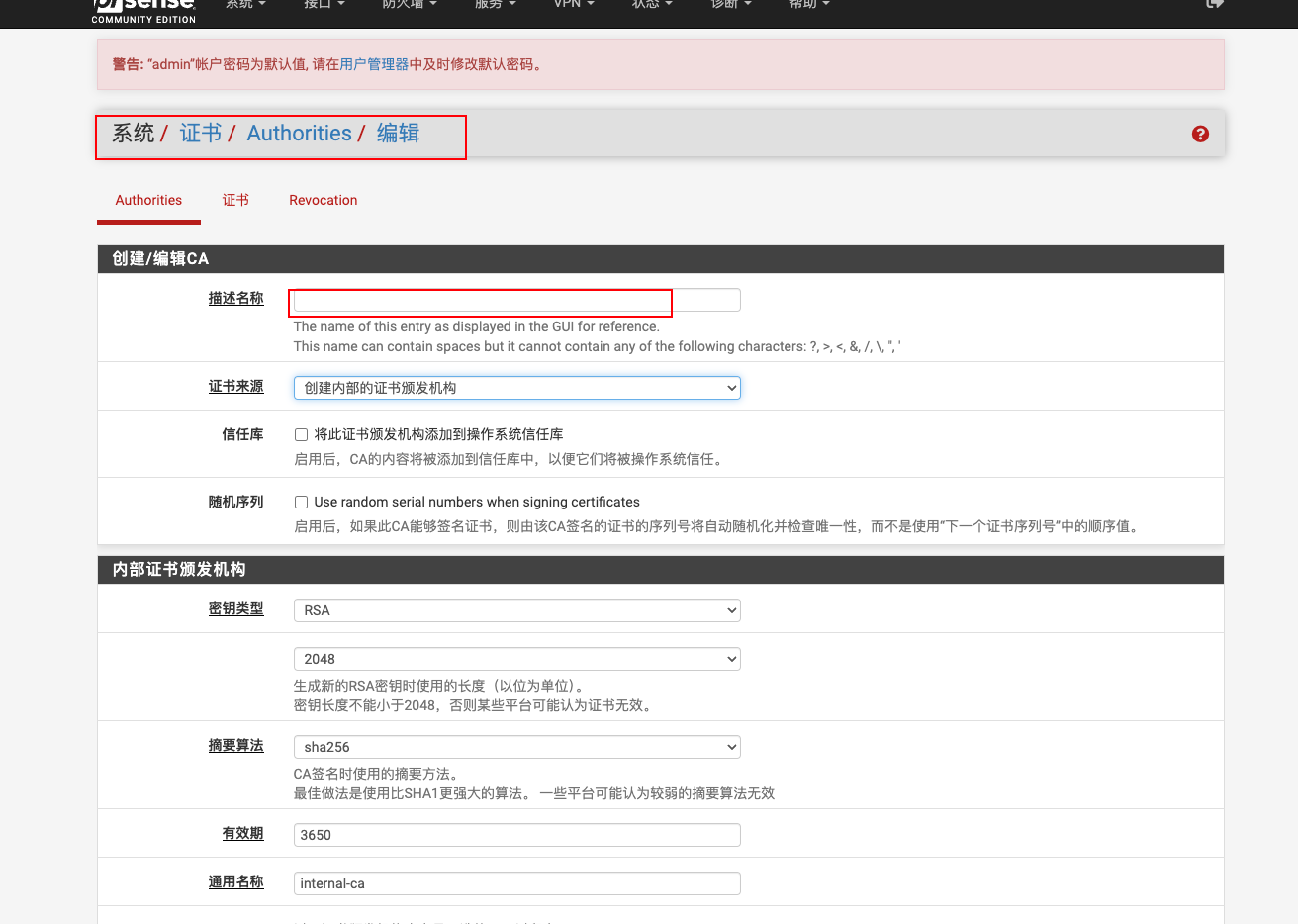The image size is (1298, 924).
Task: Switch to the 证书 tab
Action: point(235,200)
